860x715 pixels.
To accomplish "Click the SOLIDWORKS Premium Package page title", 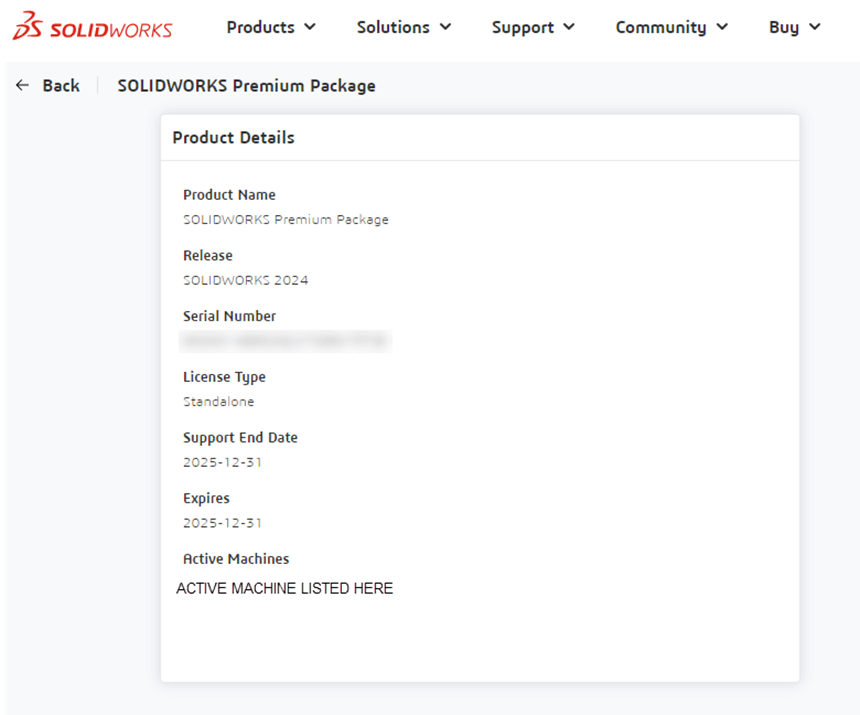I will click(246, 86).
